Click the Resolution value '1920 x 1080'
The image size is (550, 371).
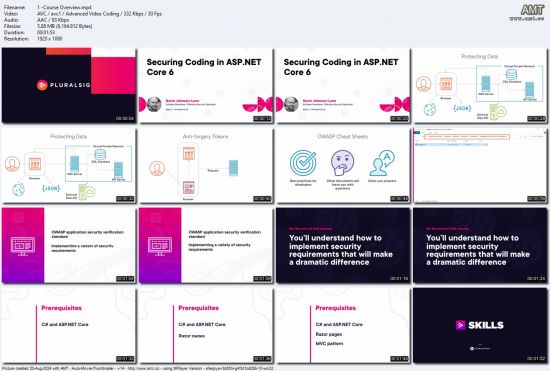pyautogui.click(x=50, y=39)
